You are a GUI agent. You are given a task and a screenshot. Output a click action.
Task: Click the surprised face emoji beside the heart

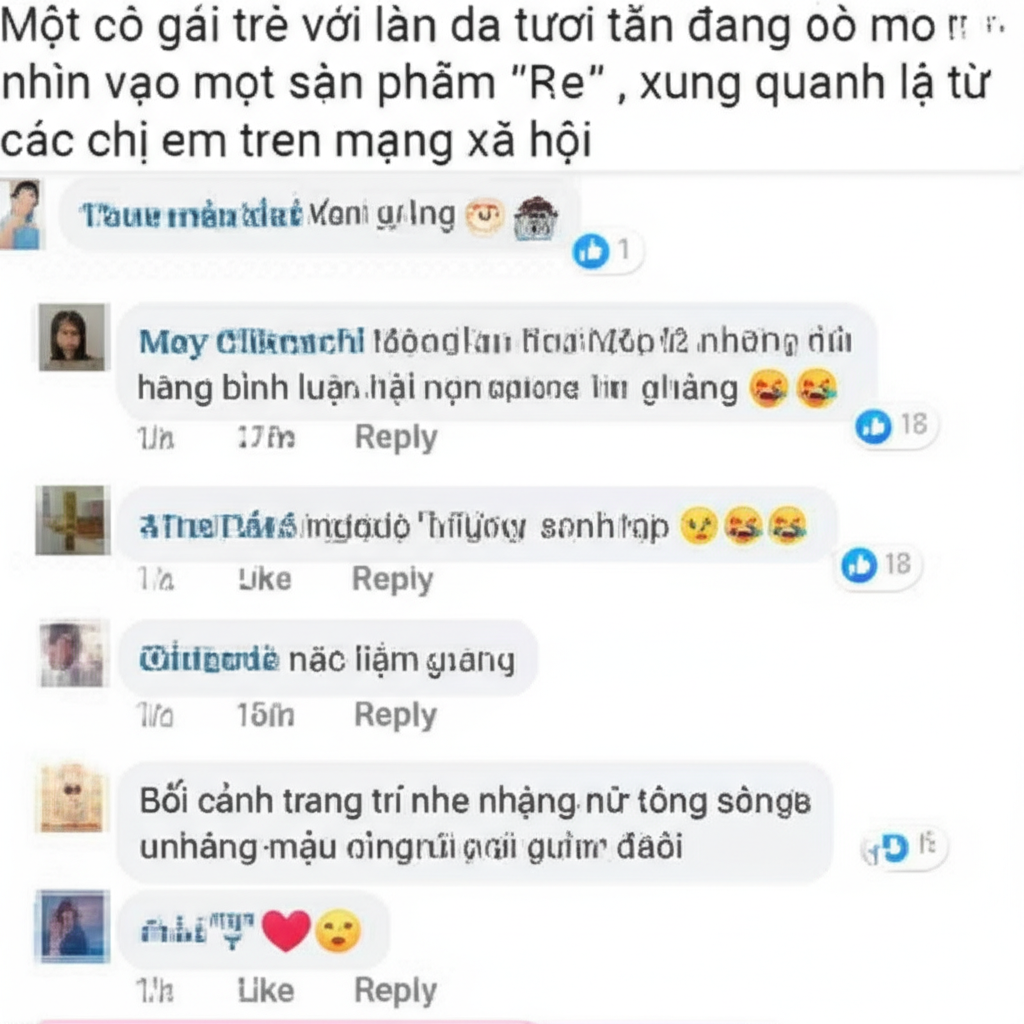[x=338, y=931]
